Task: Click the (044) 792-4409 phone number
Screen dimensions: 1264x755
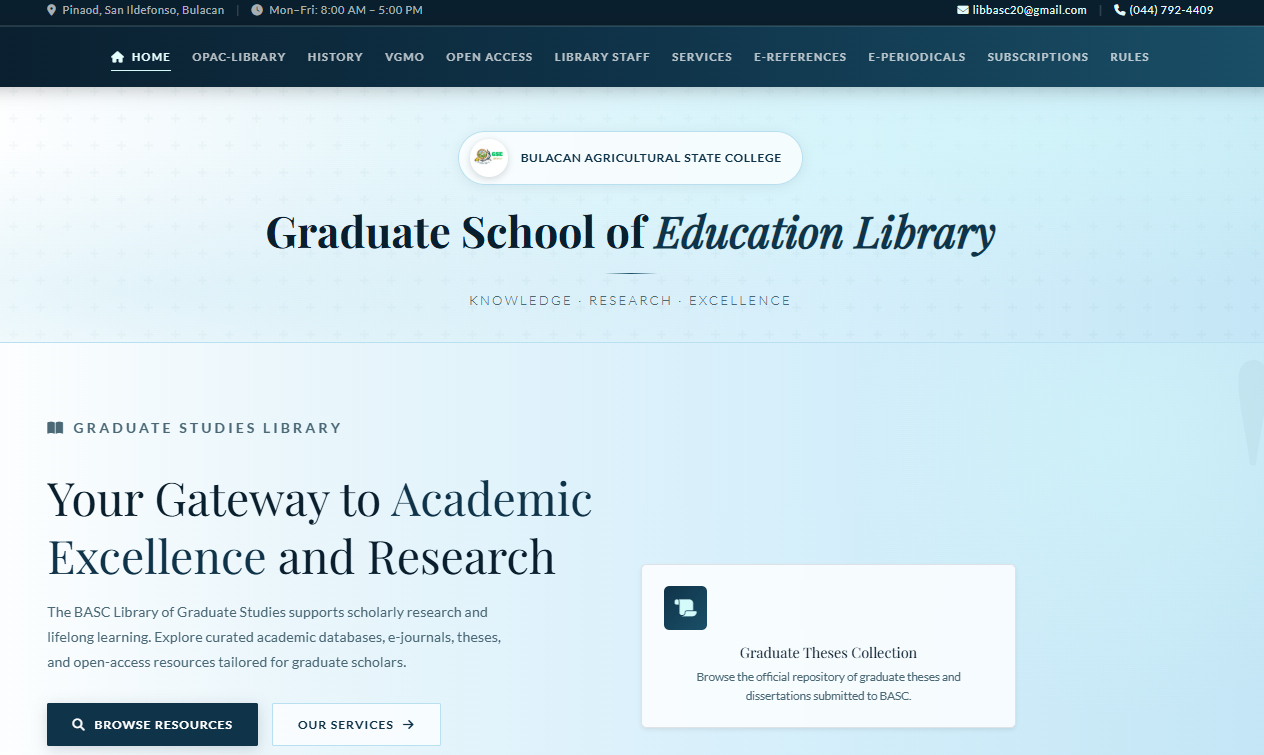Action: (1171, 10)
